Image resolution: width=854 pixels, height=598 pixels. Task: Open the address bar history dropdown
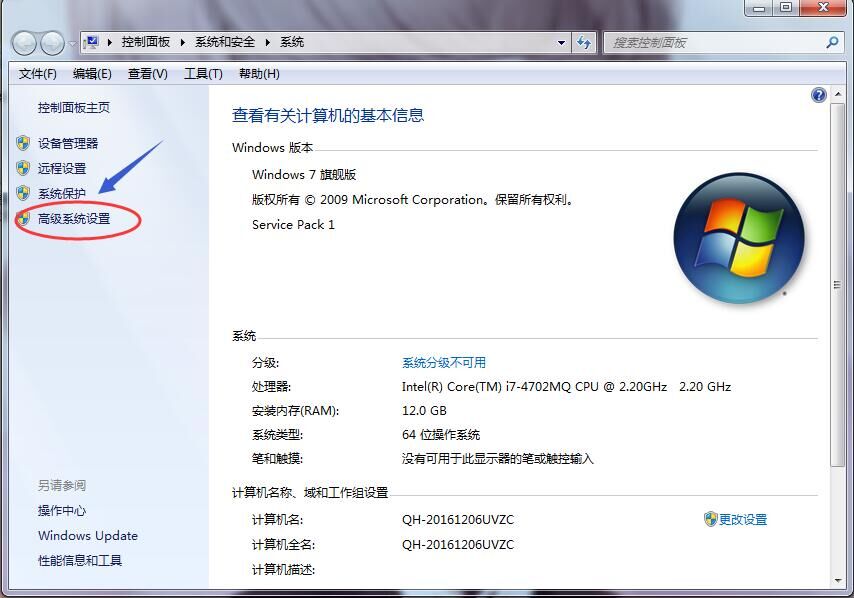coord(561,42)
